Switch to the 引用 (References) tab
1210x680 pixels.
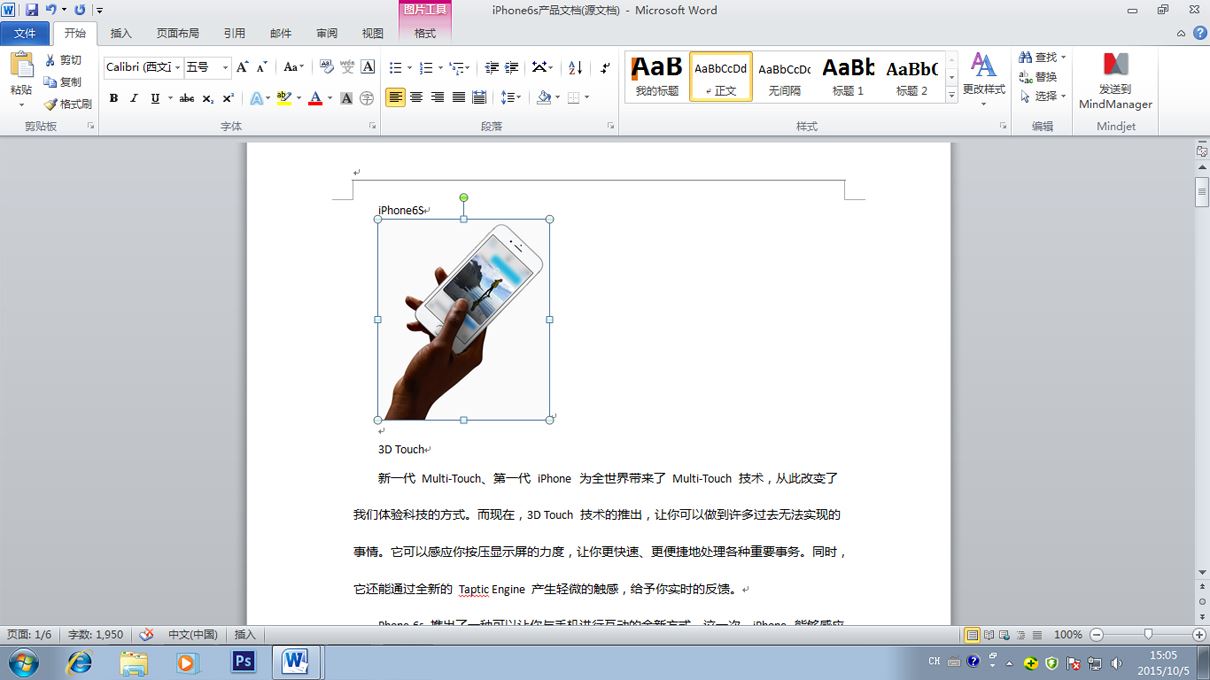click(x=234, y=33)
